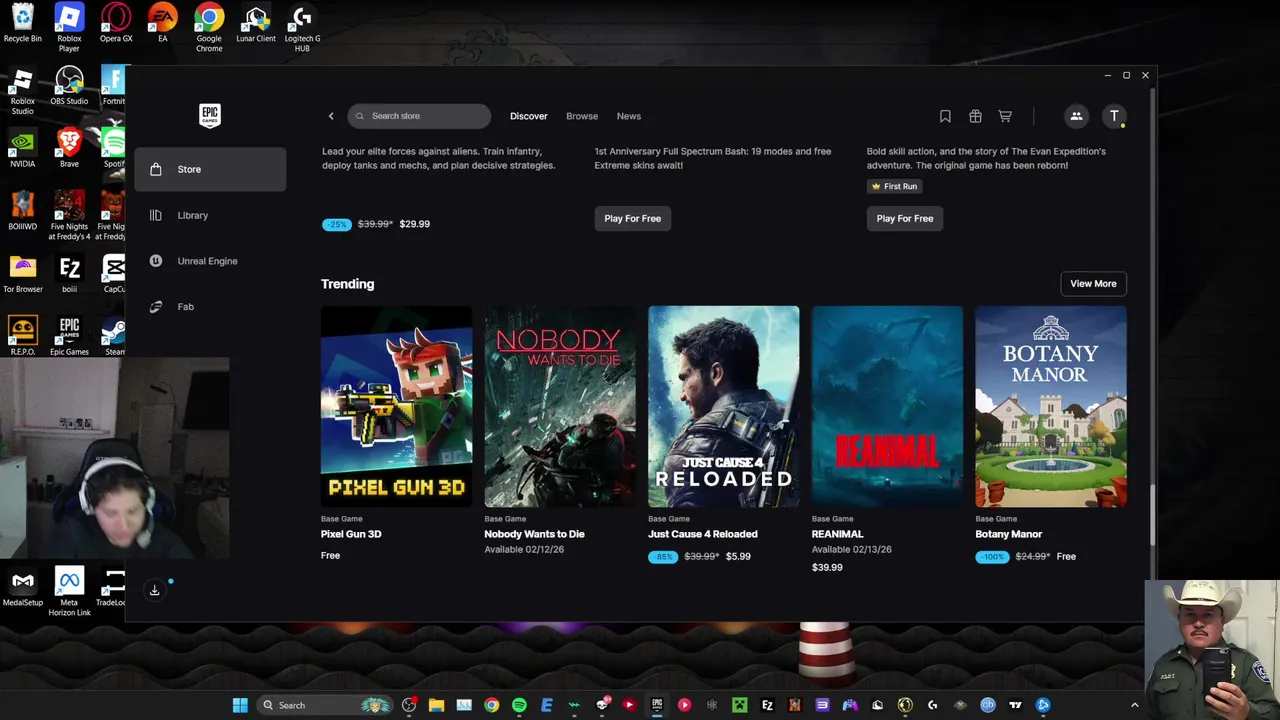Open File Explorer from the taskbar

pos(436,705)
